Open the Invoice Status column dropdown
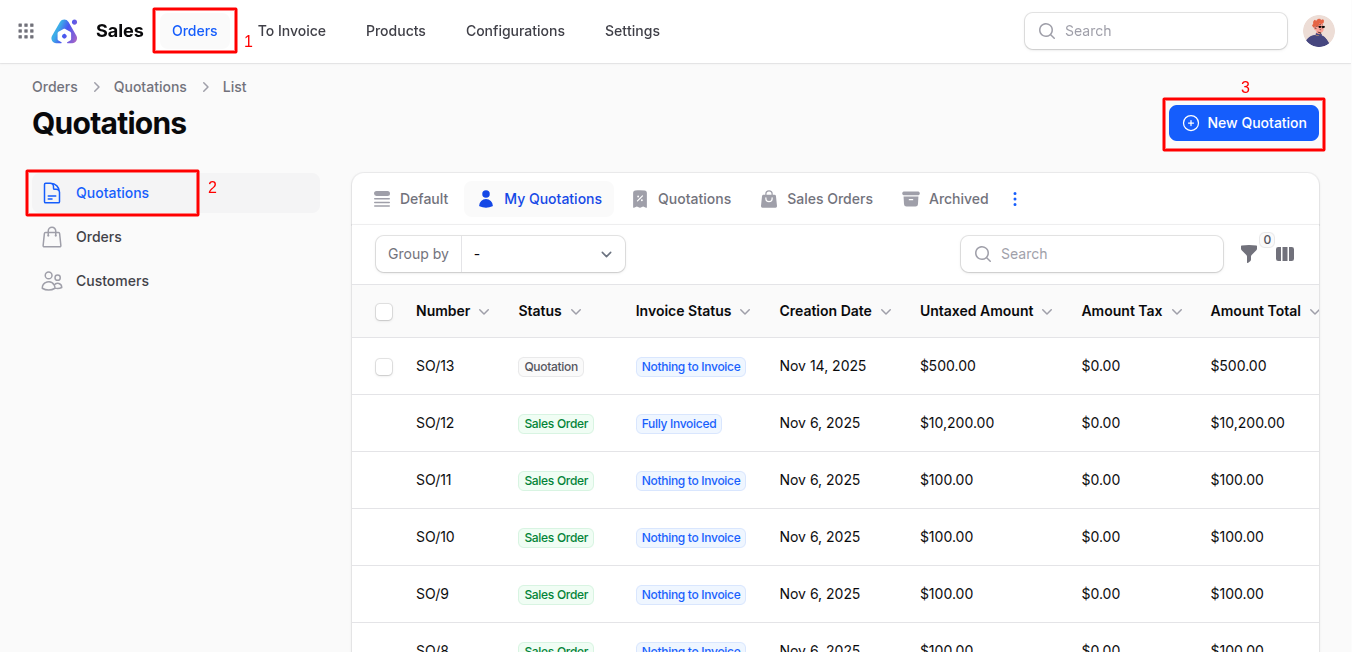 coord(745,312)
